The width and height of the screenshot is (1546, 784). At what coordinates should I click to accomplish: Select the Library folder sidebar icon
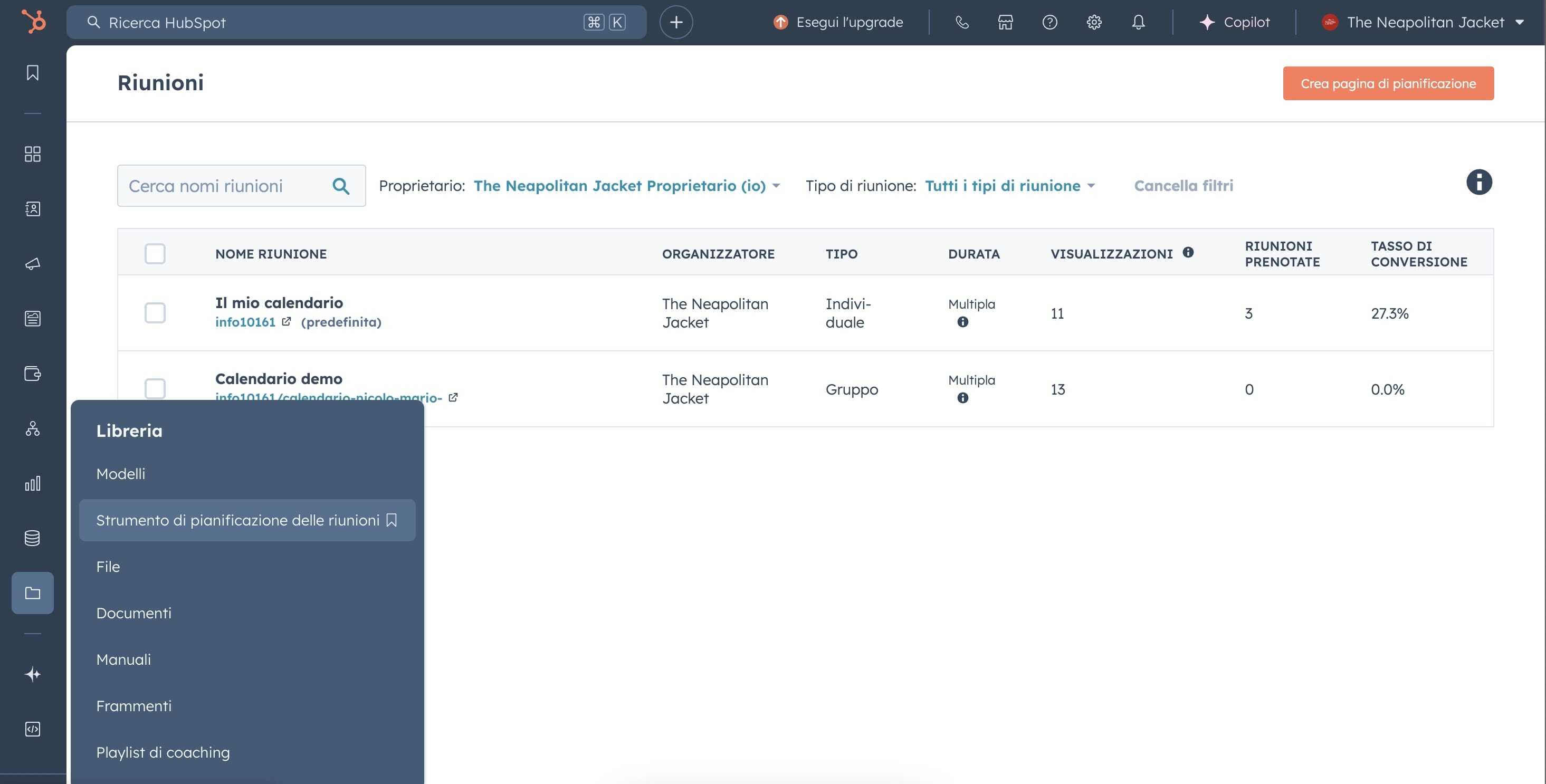coord(32,593)
